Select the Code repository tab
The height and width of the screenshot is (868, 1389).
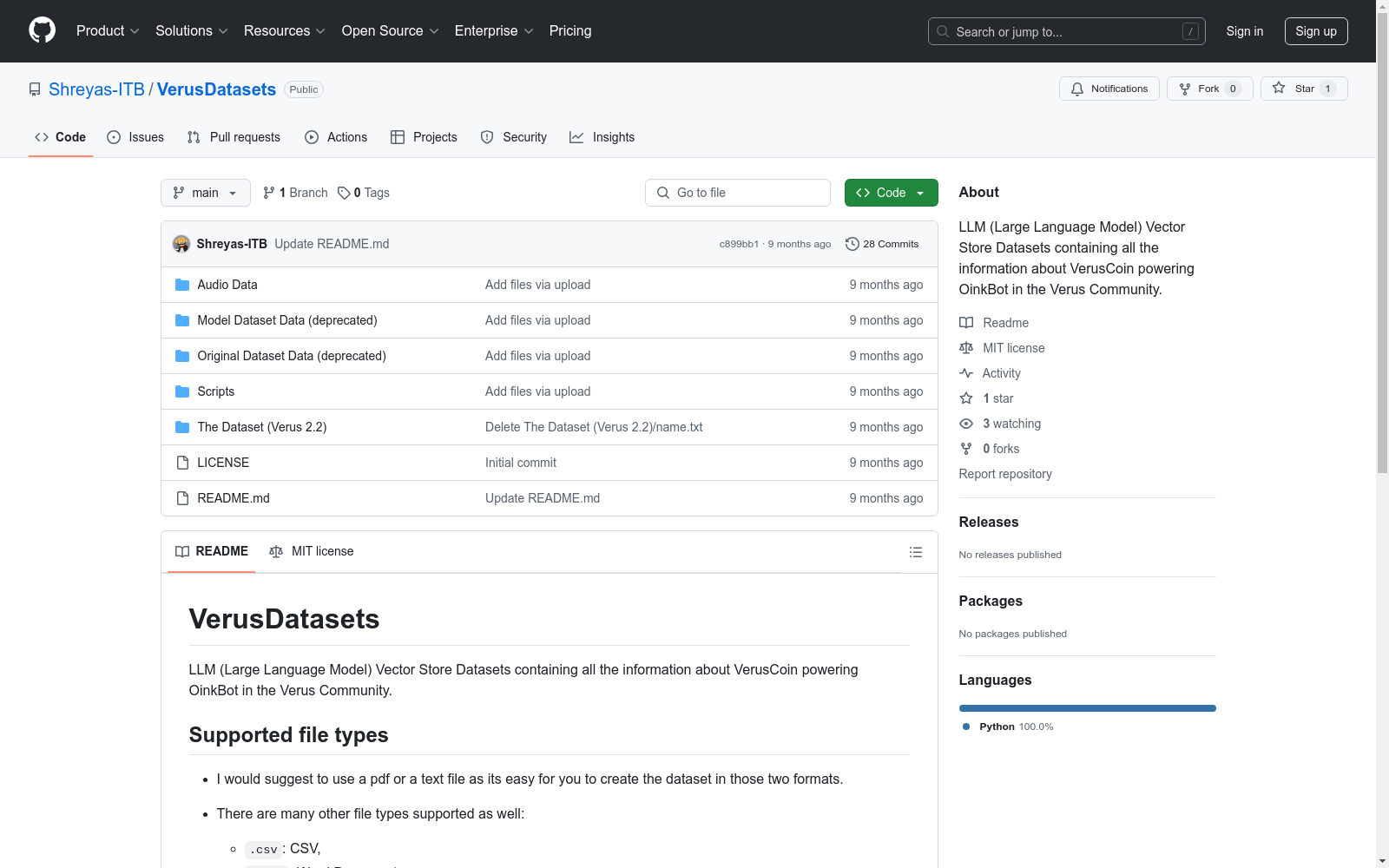(x=61, y=137)
